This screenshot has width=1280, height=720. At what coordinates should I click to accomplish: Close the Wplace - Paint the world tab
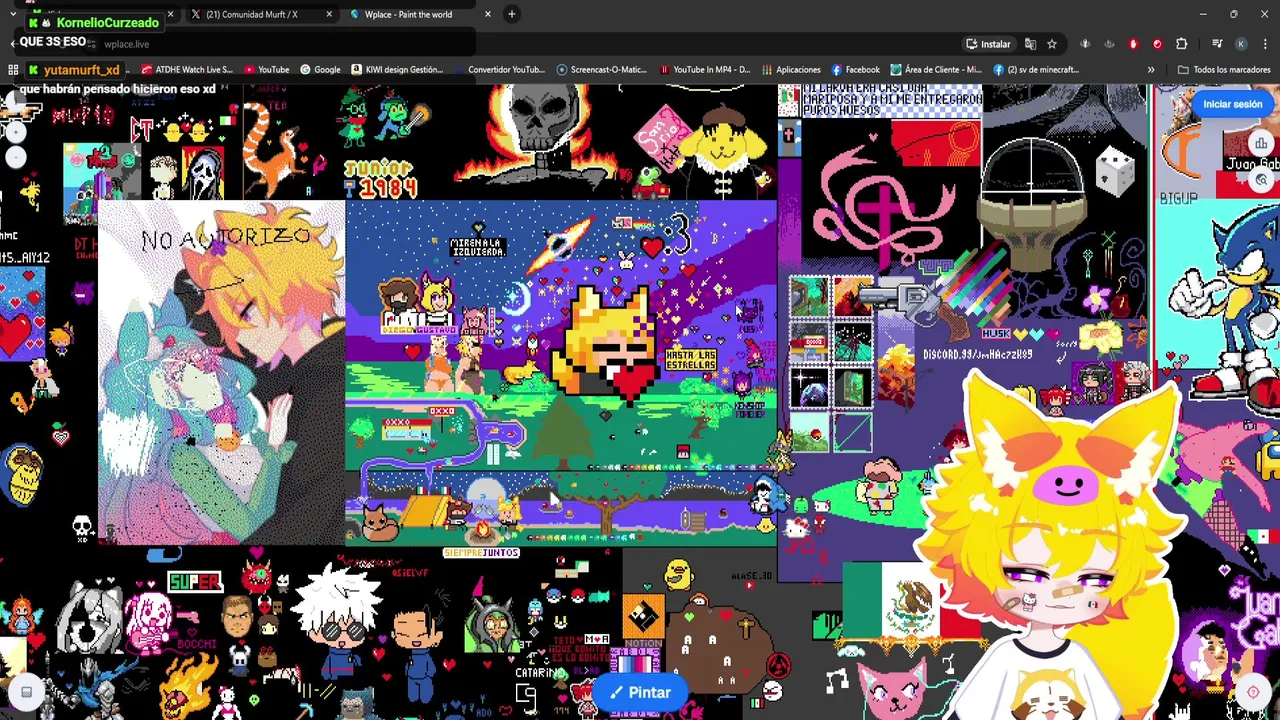tap(487, 14)
